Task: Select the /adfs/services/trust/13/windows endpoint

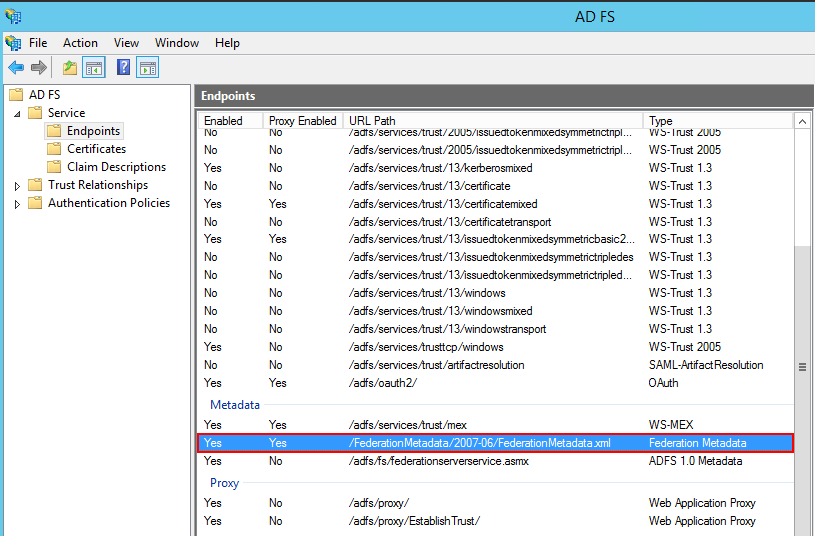Action: pyautogui.click(x=495, y=293)
